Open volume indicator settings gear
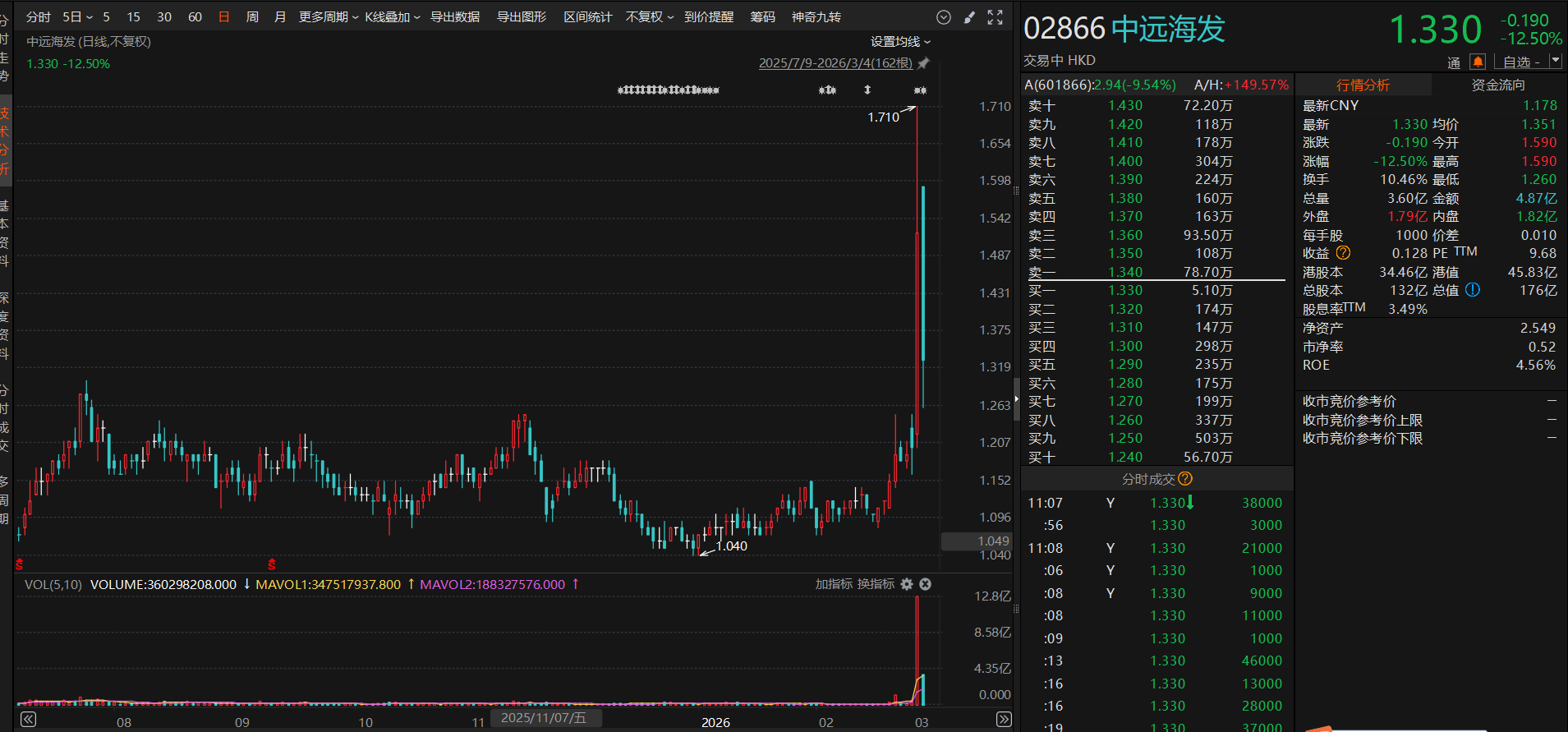This screenshot has width=1568, height=732. (x=907, y=584)
